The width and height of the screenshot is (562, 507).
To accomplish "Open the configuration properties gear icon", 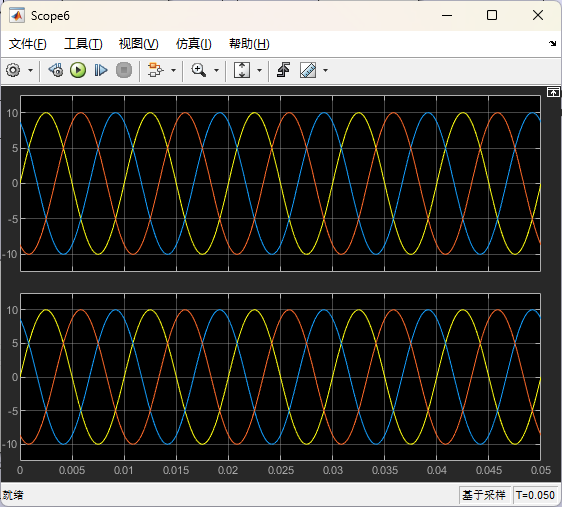I will click(x=13, y=70).
